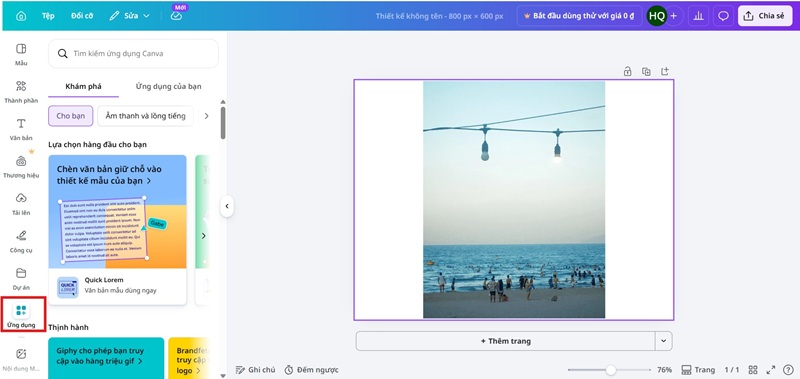
Task: Enter fullscreen presentation mode icon
Action: pos(770,370)
